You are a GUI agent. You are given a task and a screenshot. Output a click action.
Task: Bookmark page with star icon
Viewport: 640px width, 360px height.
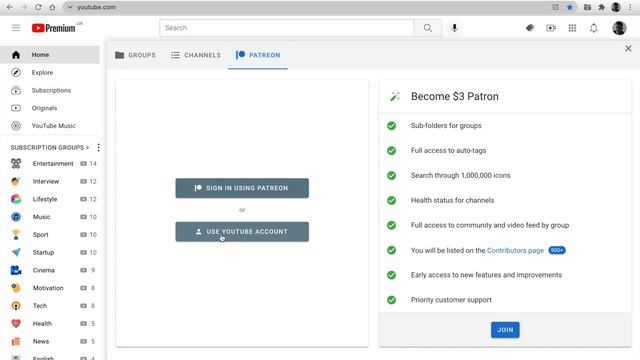point(570,7)
